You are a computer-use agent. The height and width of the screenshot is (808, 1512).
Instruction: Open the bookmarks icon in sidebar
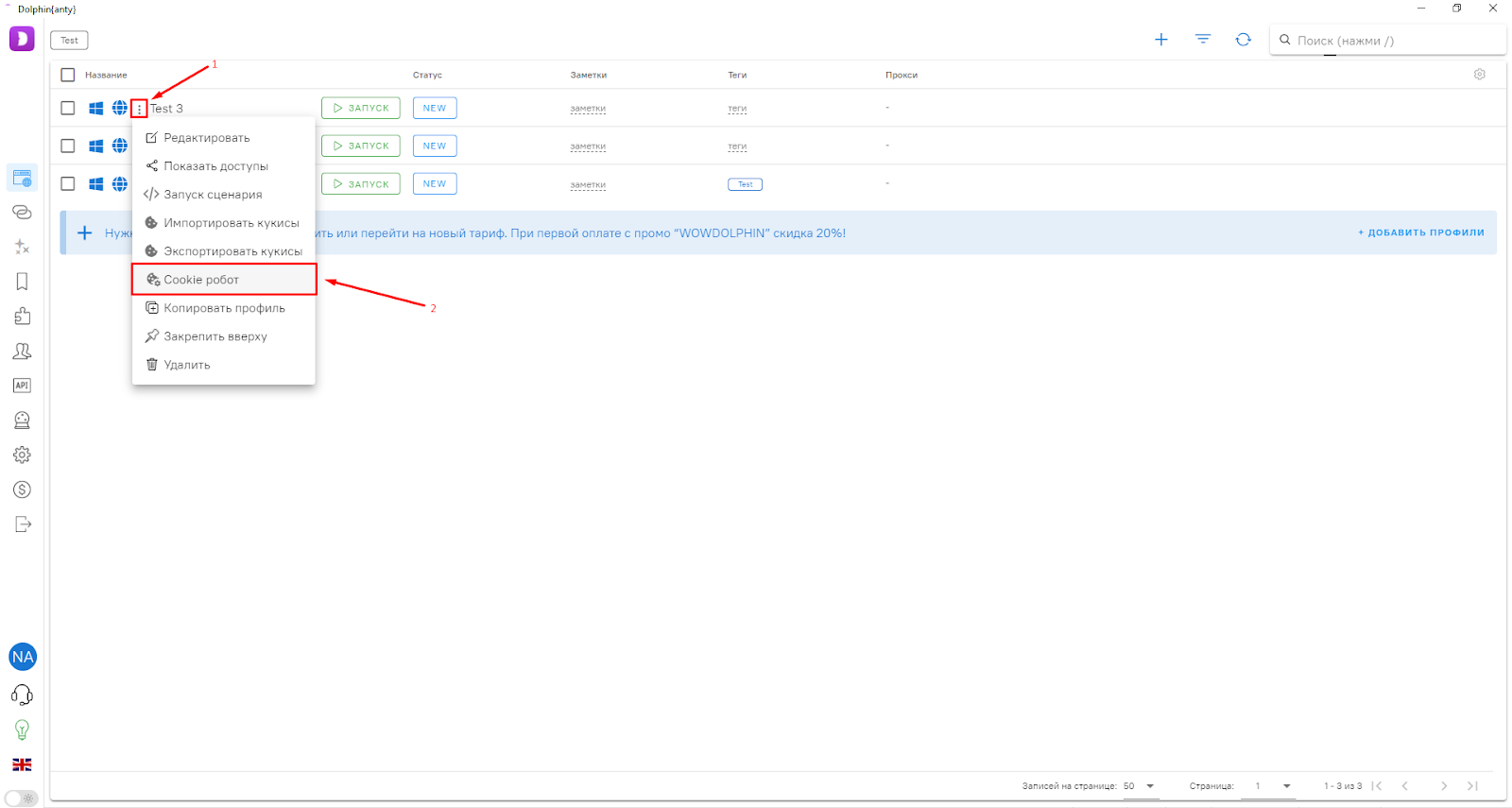click(22, 282)
